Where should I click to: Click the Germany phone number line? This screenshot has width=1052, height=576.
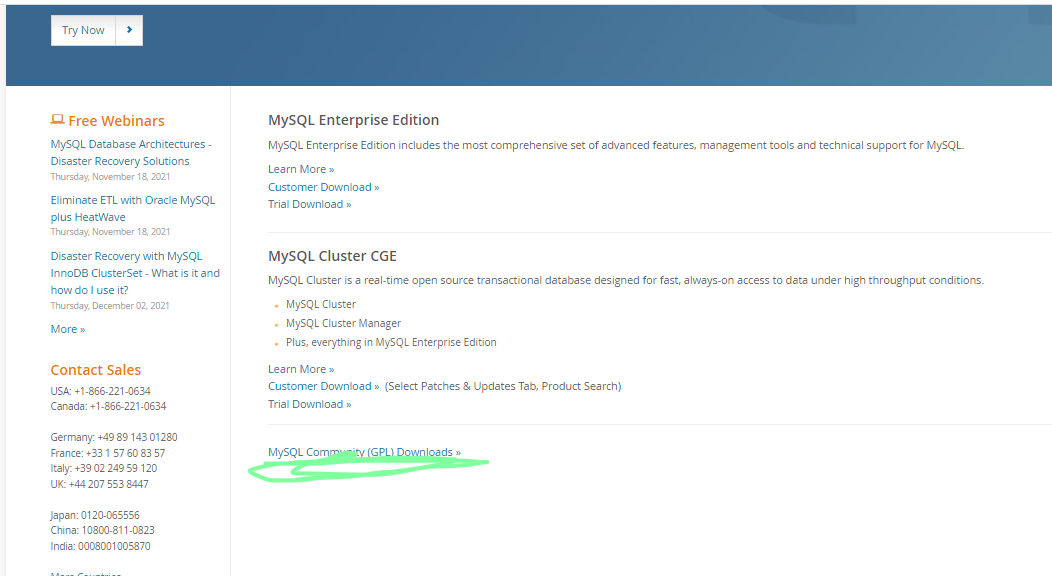click(114, 437)
